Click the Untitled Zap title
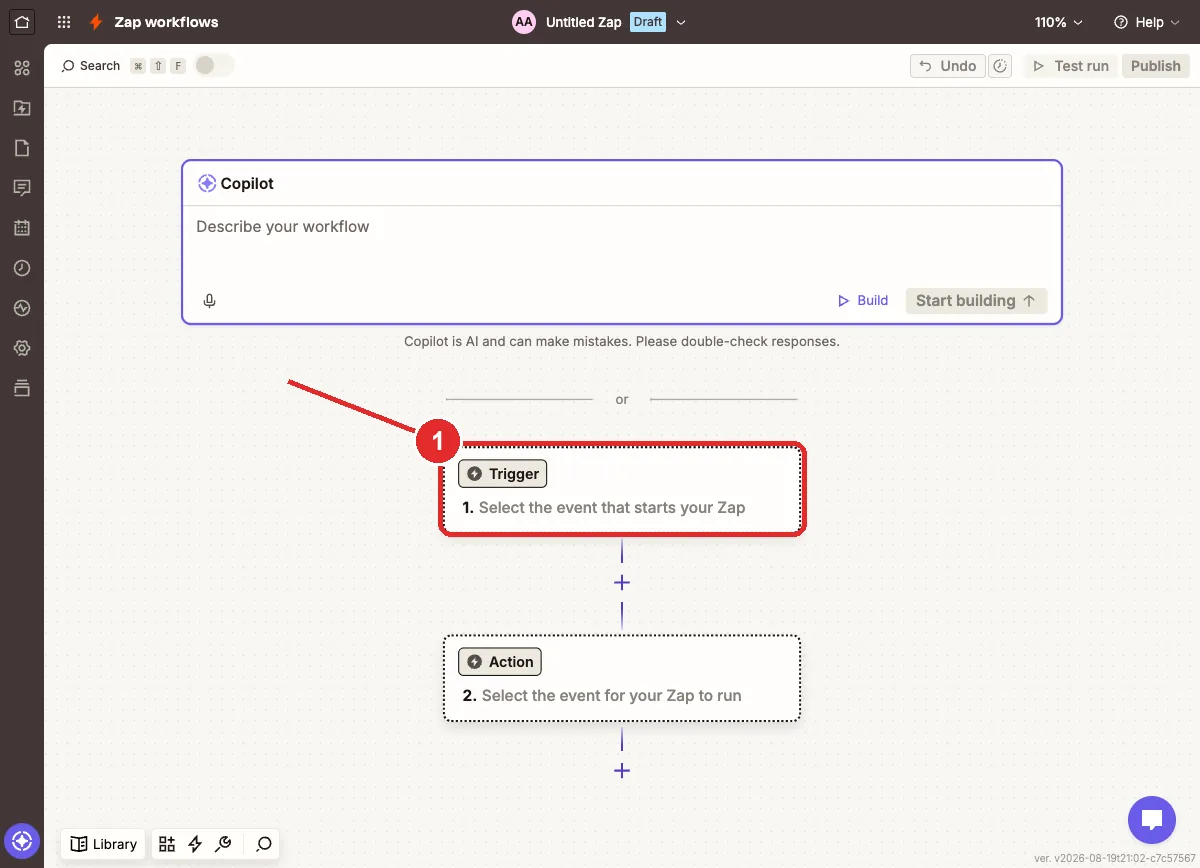1200x868 pixels. coord(584,22)
